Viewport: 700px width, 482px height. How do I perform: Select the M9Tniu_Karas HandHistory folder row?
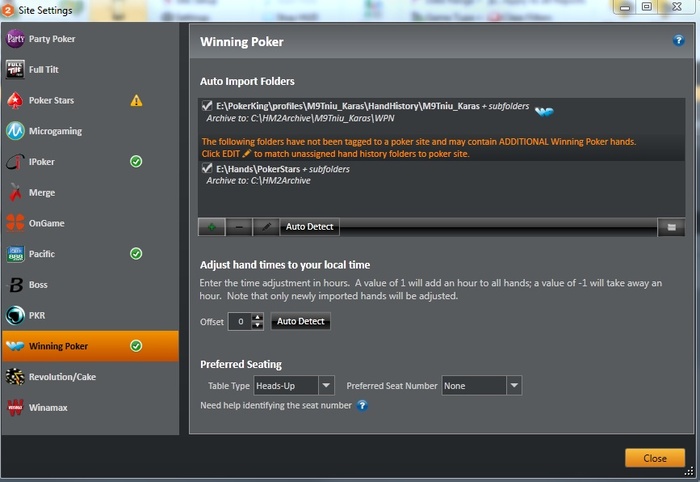(441, 112)
